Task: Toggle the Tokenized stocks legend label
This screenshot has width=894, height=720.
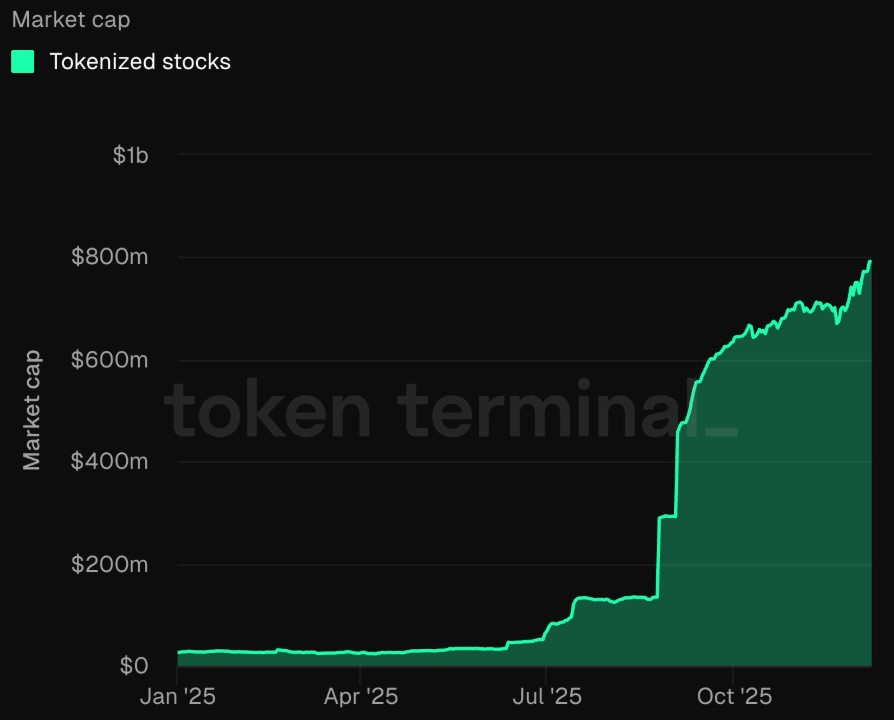Action: click(140, 62)
